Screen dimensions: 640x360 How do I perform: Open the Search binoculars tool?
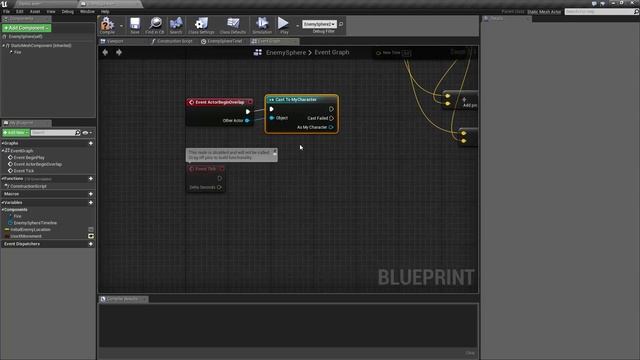pyautogui.click(x=176, y=25)
